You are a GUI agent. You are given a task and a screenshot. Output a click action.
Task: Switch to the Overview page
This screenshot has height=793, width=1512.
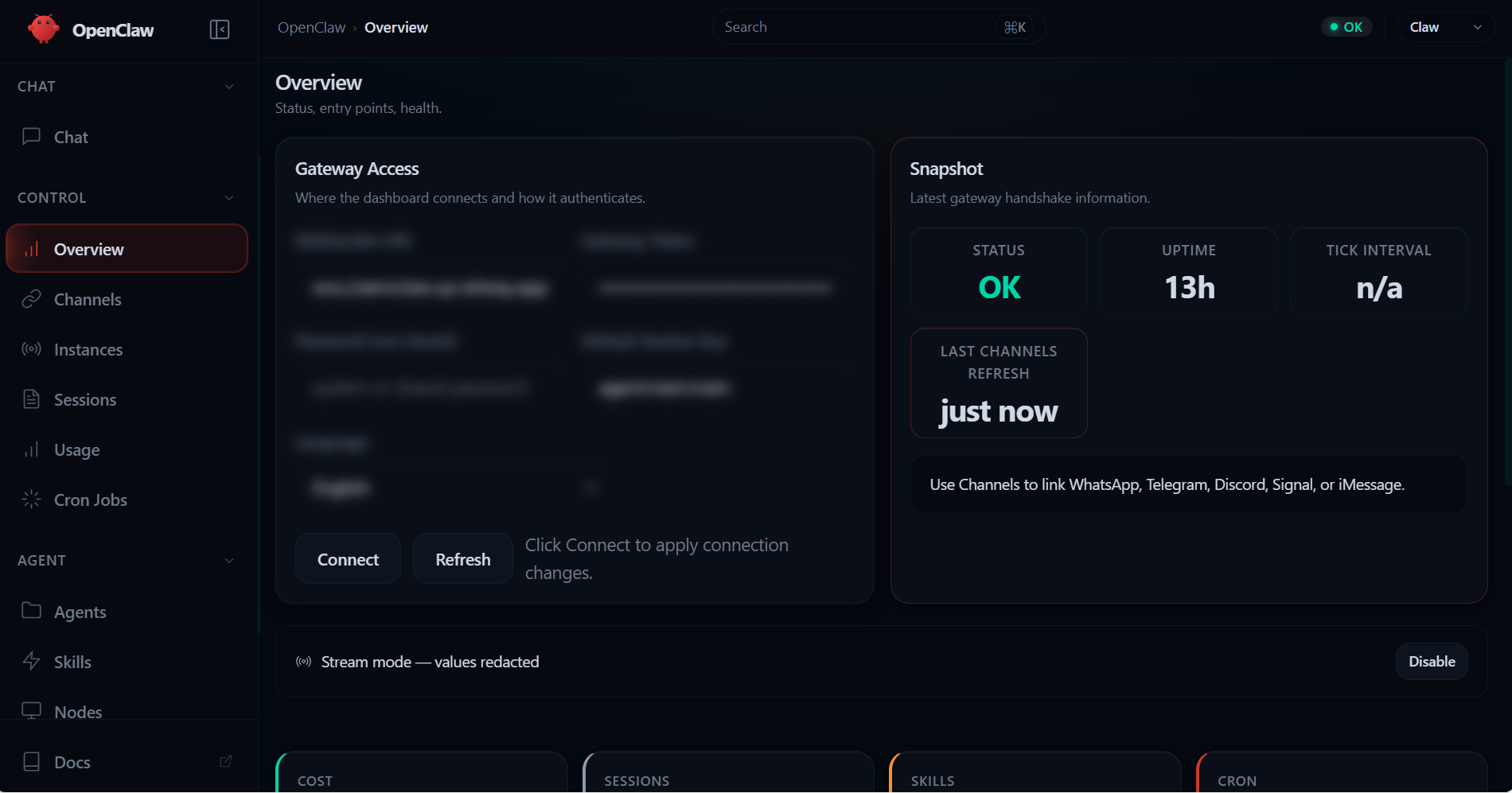90,248
